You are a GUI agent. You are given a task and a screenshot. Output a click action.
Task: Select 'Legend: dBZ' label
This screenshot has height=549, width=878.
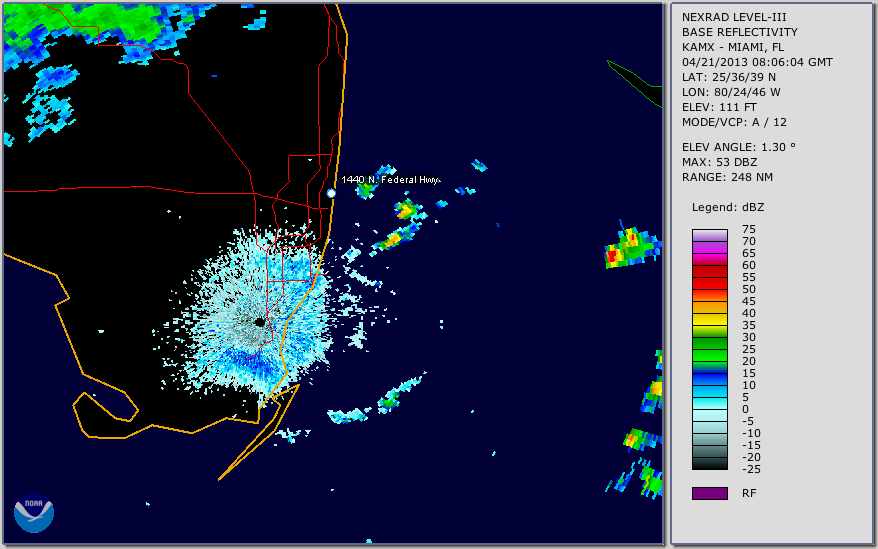(728, 207)
